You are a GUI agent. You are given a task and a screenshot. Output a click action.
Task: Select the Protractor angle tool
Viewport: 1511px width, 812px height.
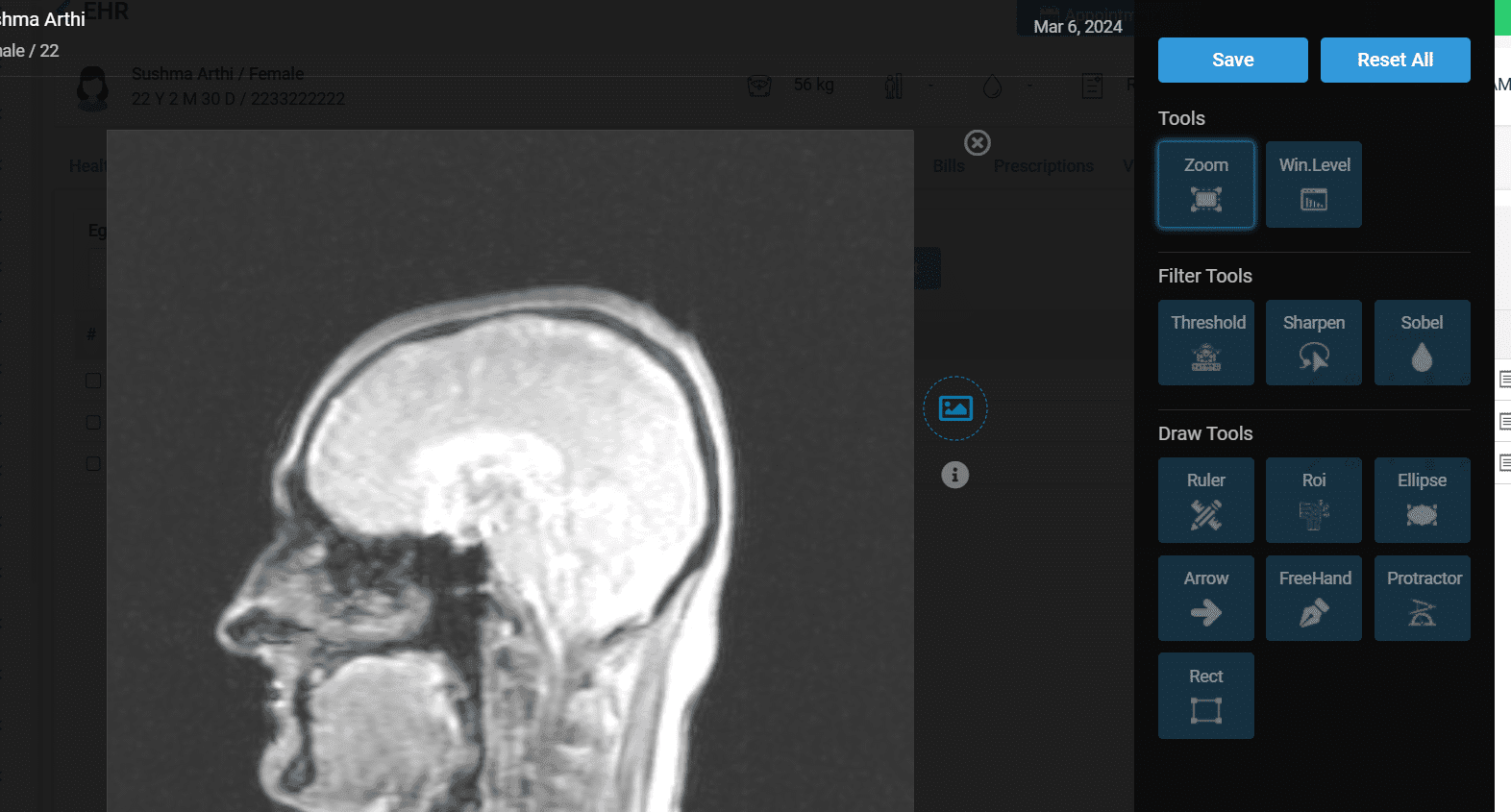click(x=1422, y=598)
